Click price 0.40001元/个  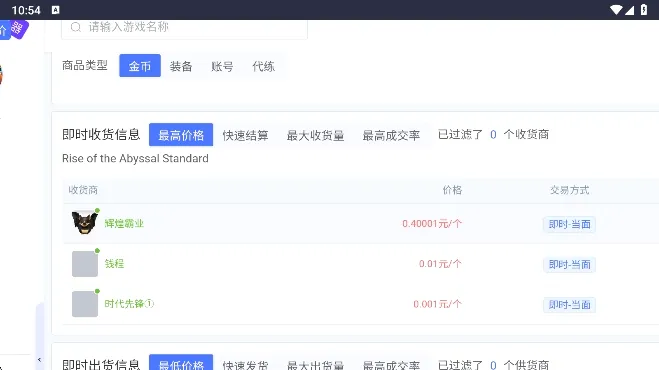pos(432,224)
